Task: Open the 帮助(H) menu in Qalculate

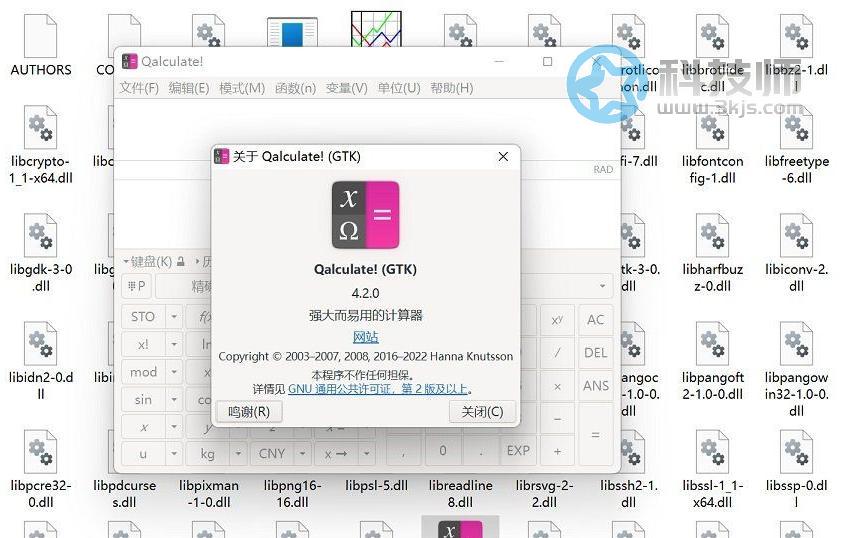Action: tap(452, 88)
